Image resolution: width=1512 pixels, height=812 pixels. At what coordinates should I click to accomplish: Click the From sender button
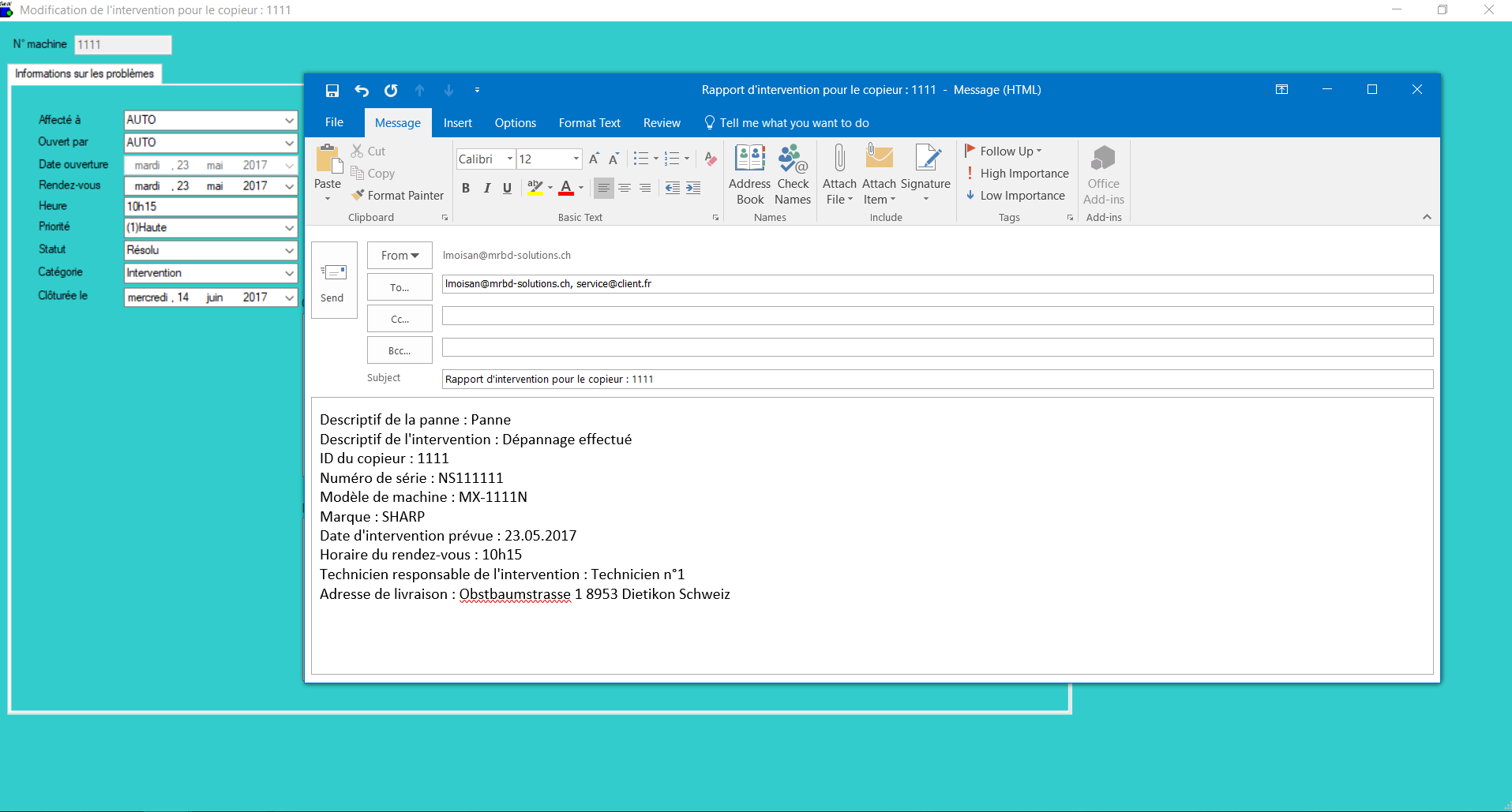click(400, 256)
